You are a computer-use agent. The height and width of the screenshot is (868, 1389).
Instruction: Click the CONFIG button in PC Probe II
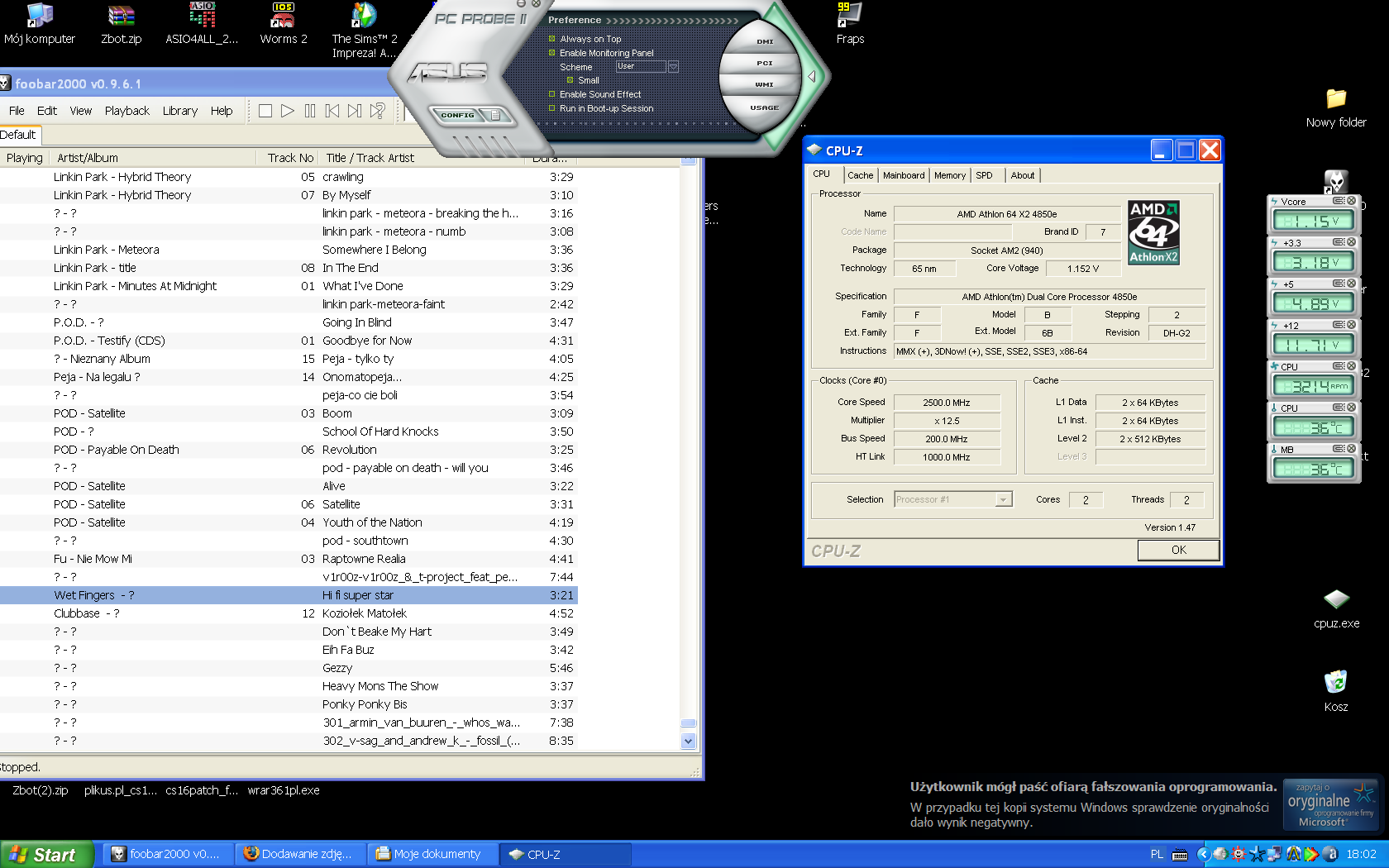457,115
